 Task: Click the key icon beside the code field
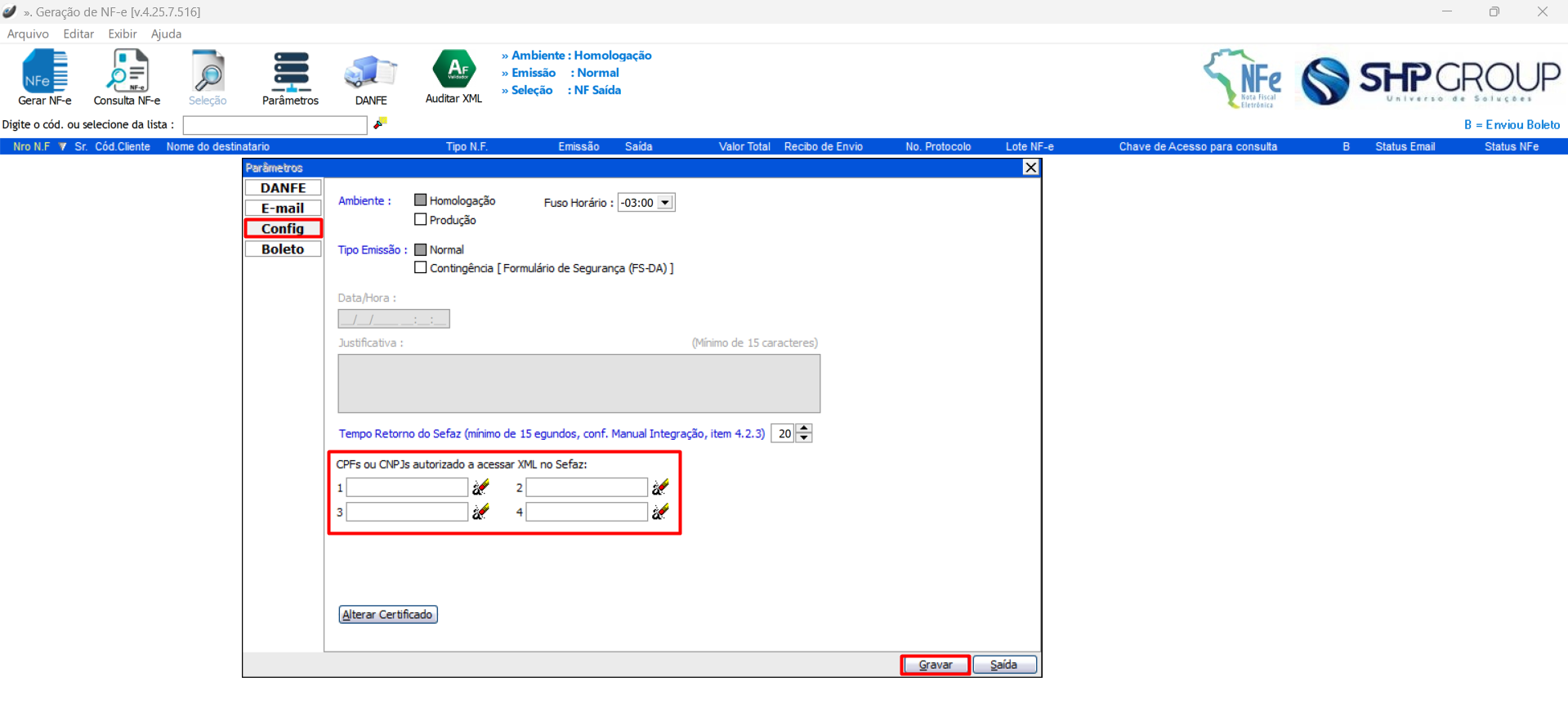pyautogui.click(x=380, y=123)
